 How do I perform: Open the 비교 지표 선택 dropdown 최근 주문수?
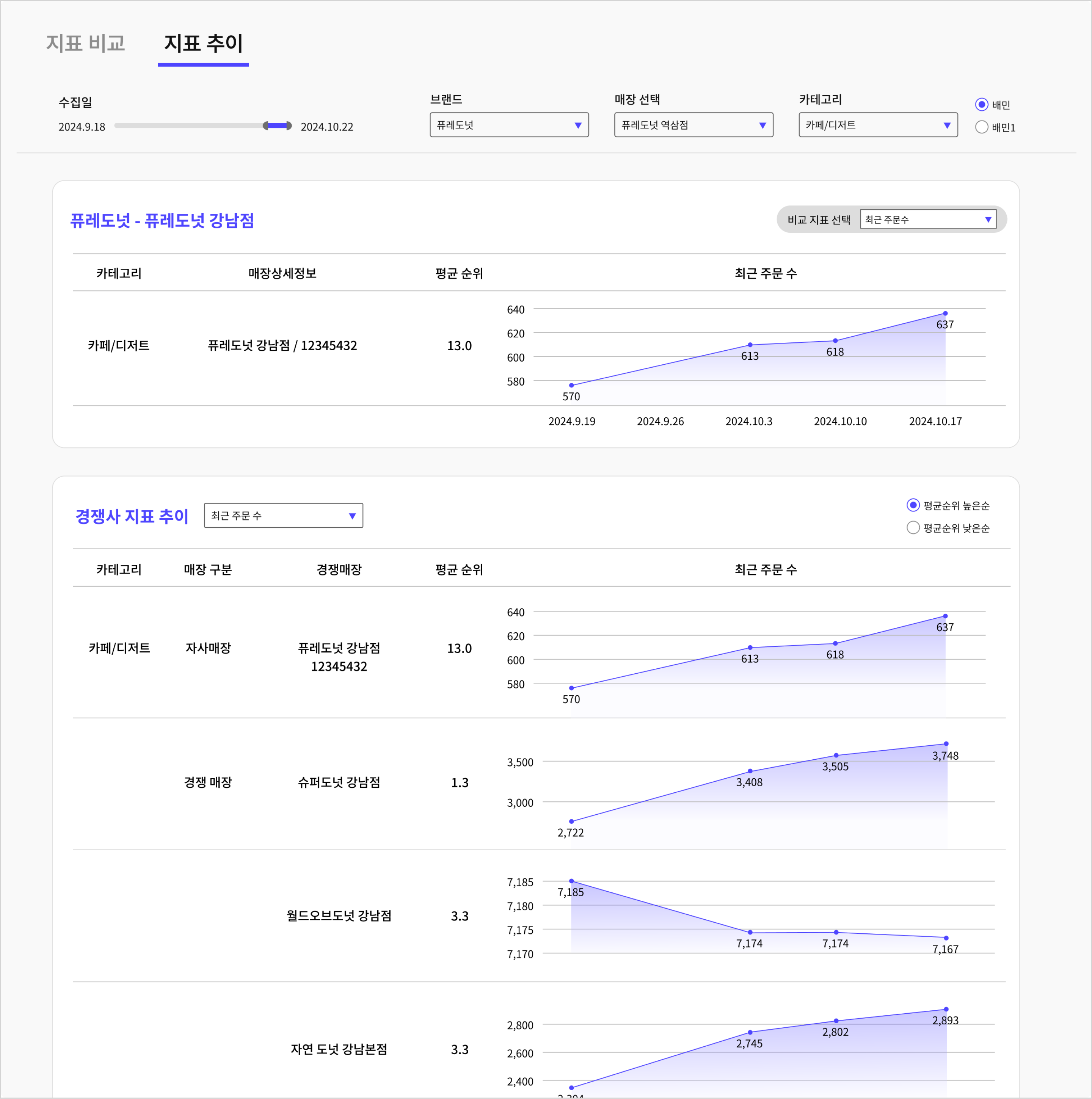click(x=927, y=219)
